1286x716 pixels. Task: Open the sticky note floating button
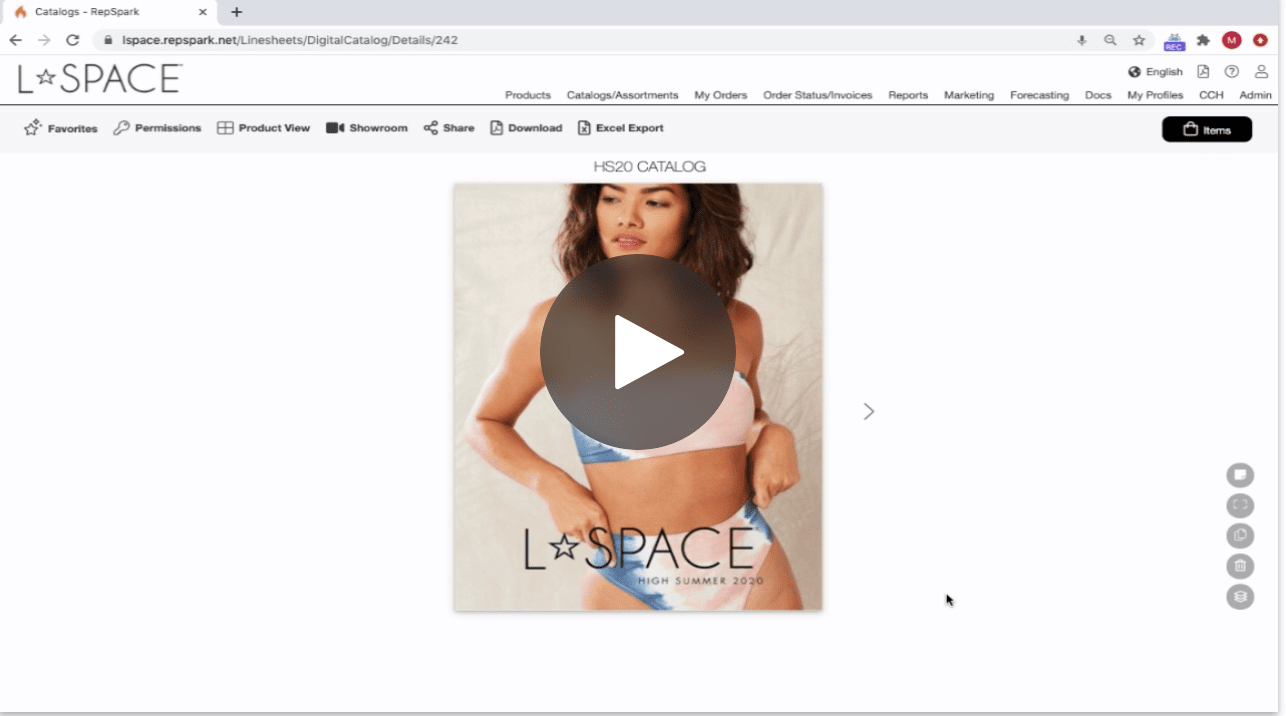1240,474
